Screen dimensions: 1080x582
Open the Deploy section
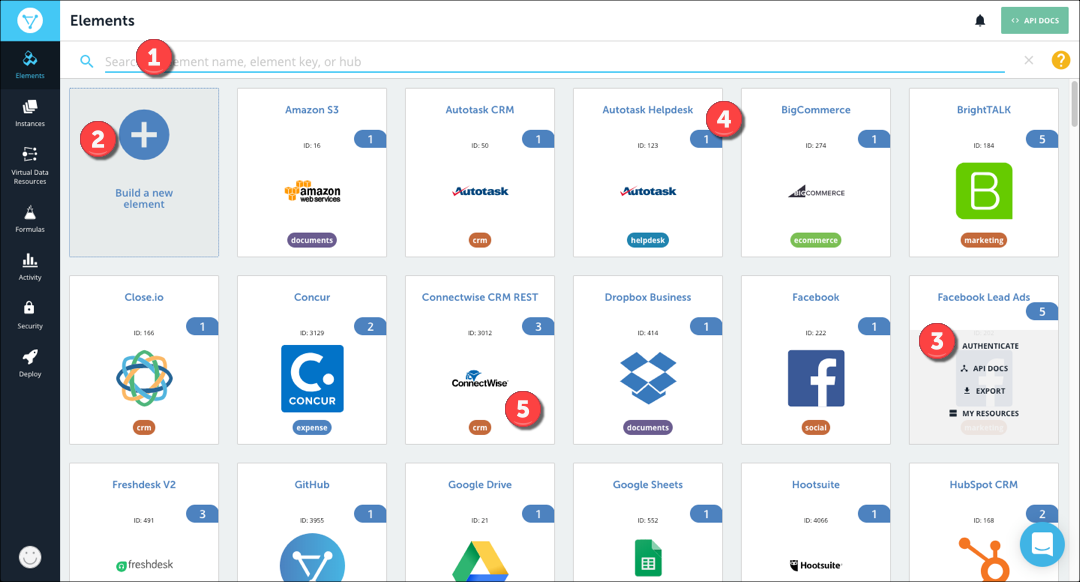coord(30,363)
